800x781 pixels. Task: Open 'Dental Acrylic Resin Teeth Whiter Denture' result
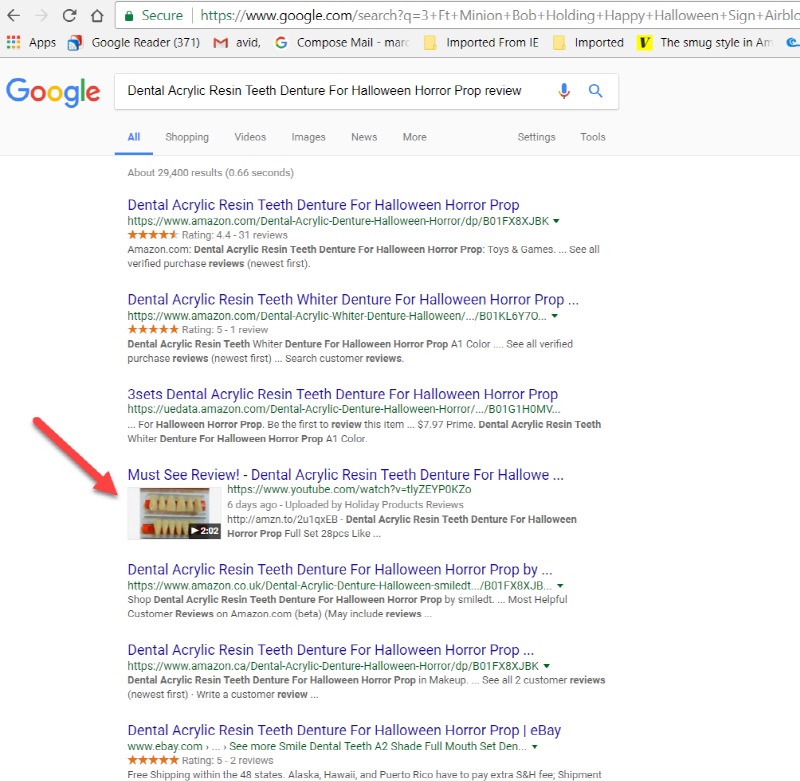click(353, 299)
